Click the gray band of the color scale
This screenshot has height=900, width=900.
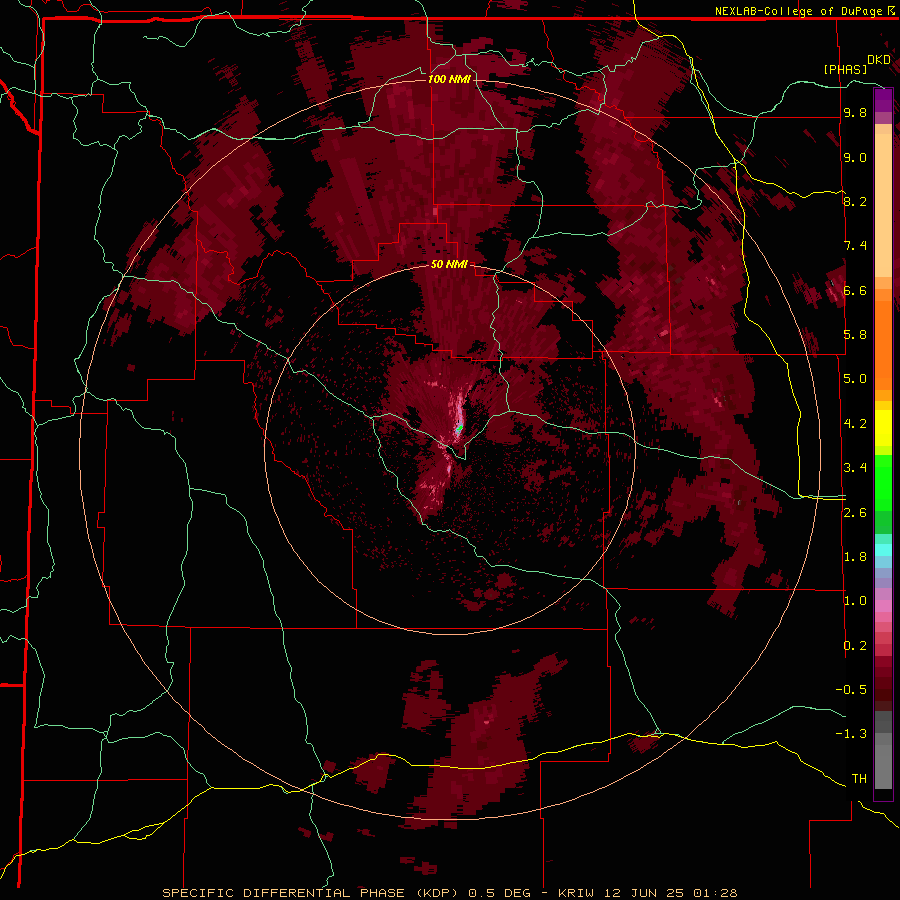[883, 752]
